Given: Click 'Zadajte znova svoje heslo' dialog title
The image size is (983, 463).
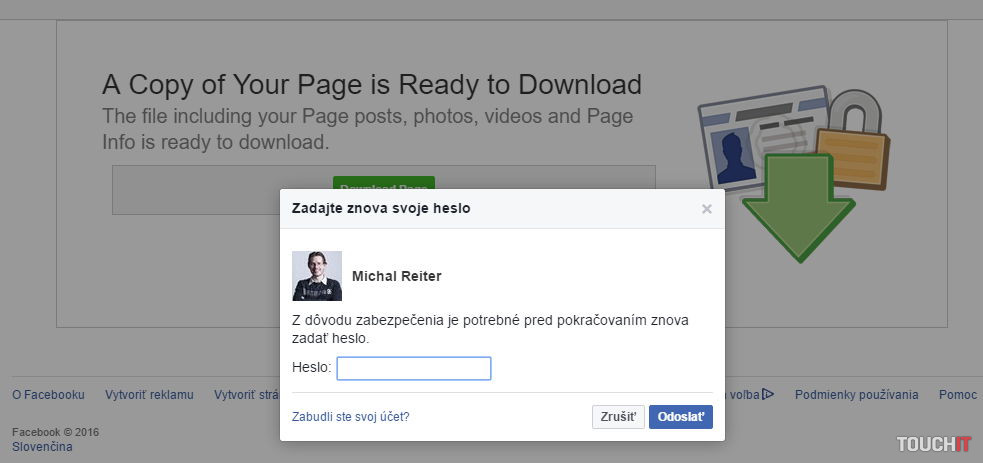Looking at the screenshot, I should tap(380, 209).
